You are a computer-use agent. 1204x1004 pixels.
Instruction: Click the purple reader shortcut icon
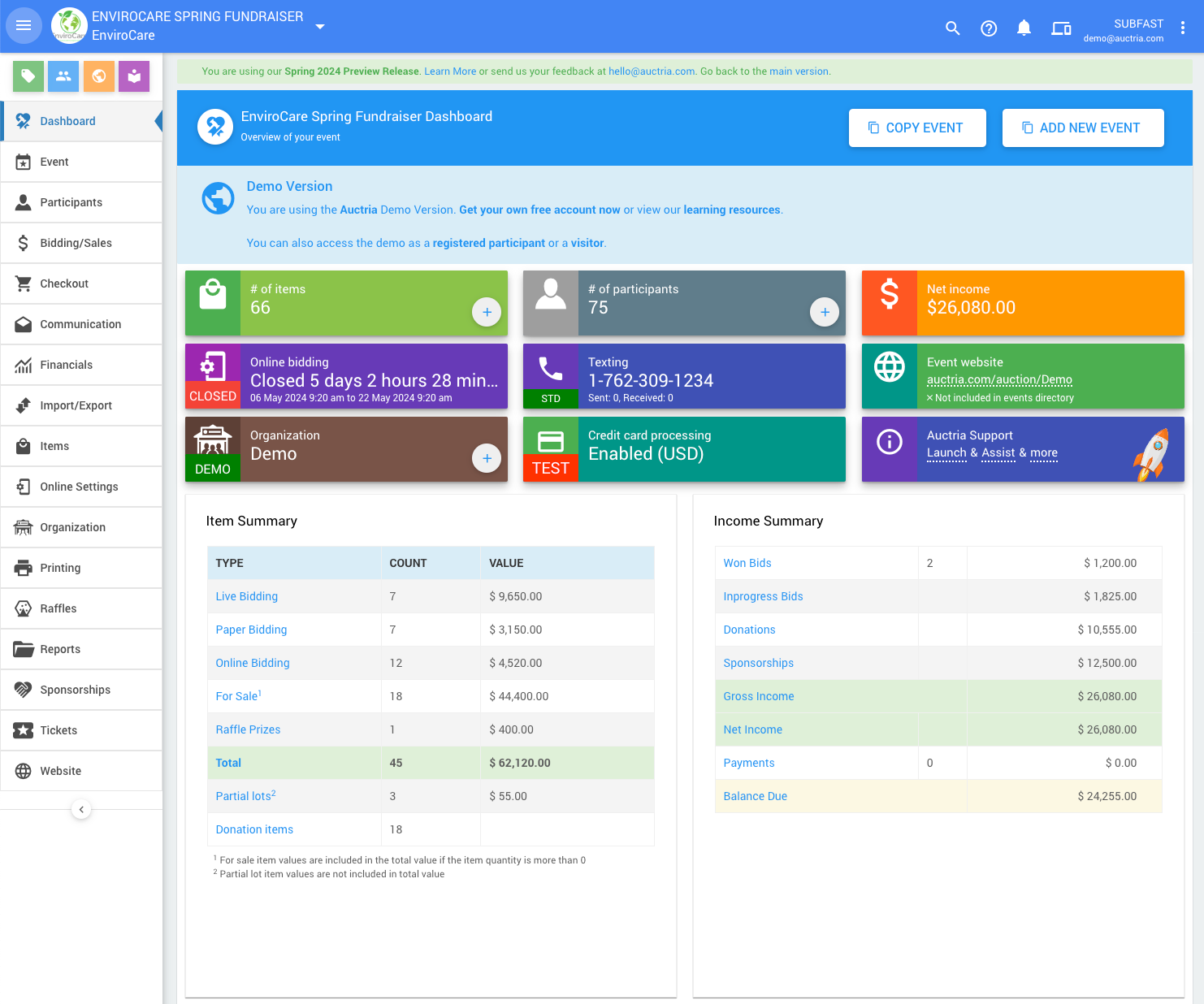[134, 76]
